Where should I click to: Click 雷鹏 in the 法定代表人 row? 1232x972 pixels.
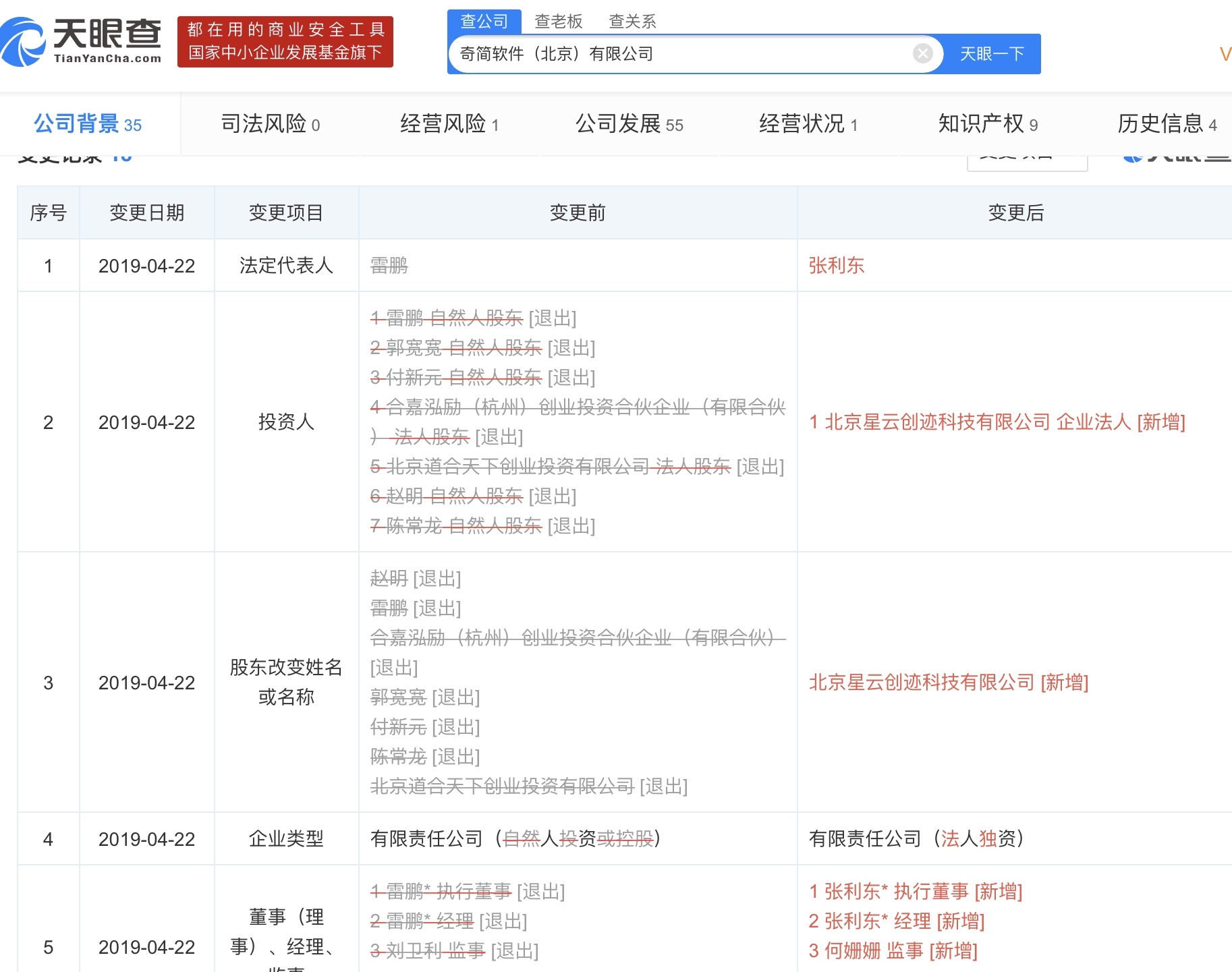point(389,266)
